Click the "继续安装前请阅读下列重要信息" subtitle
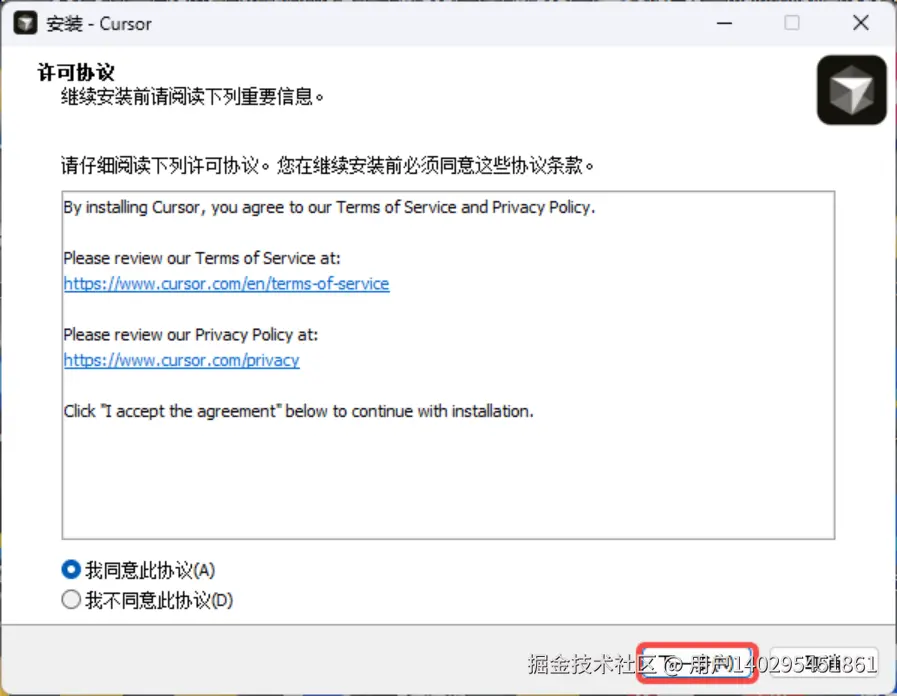This screenshot has width=897, height=696. (x=192, y=96)
